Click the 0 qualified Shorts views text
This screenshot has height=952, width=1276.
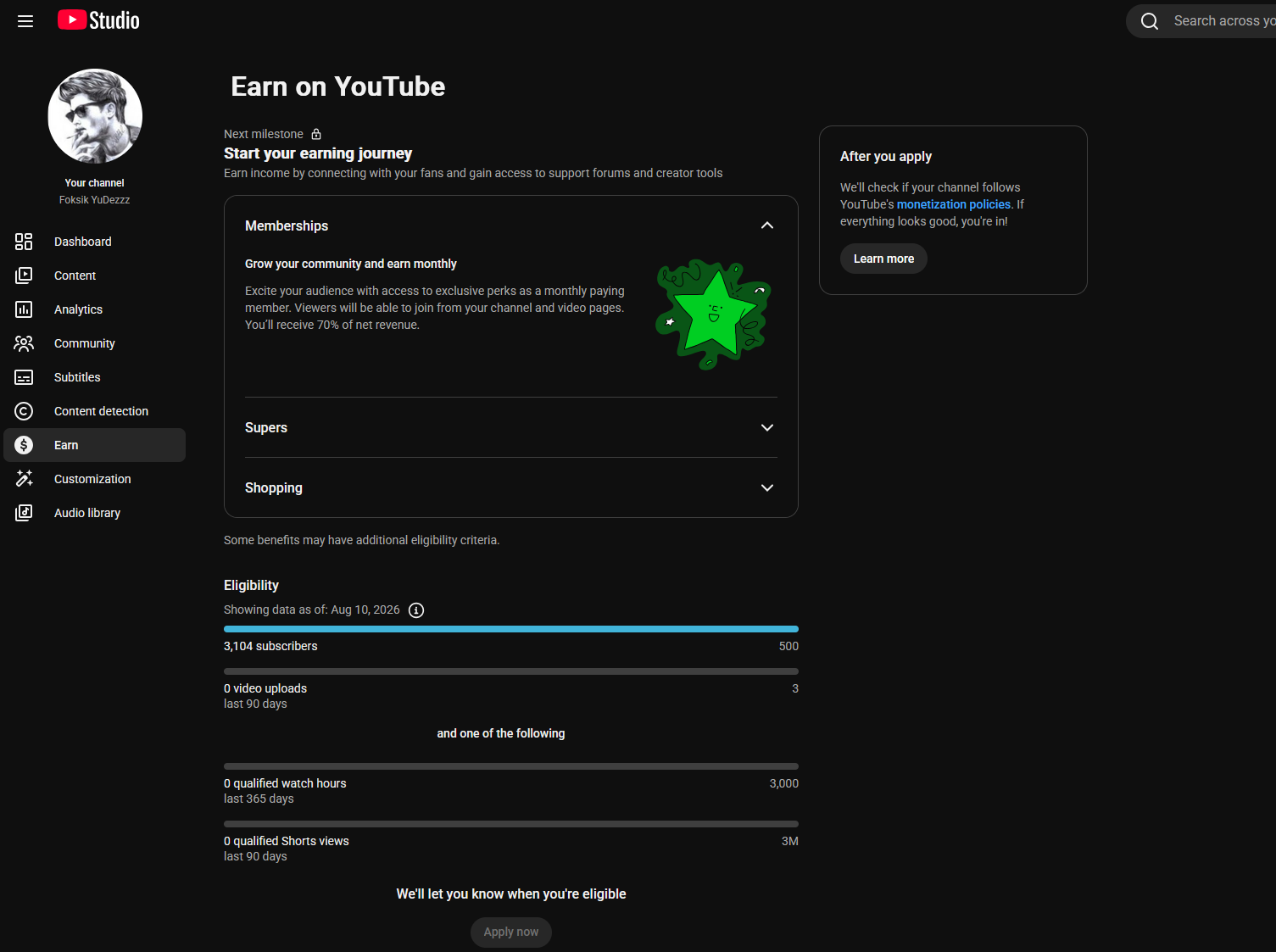(287, 841)
